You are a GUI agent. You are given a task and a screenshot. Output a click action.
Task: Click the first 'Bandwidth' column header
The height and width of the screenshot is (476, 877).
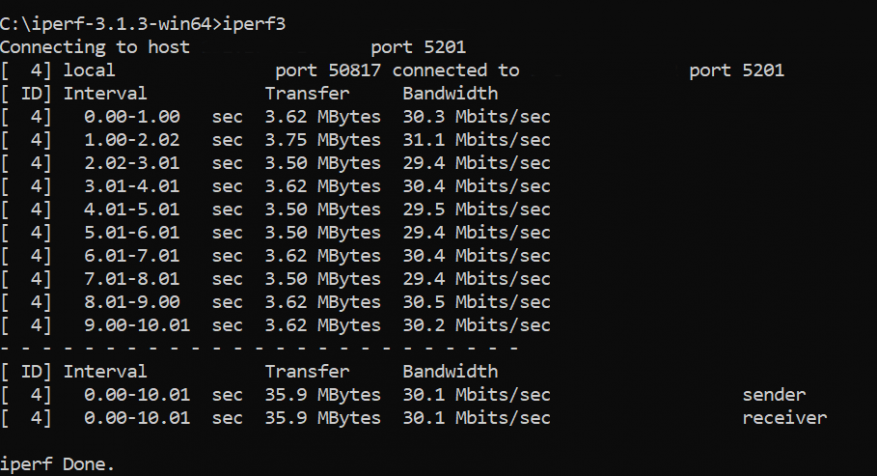pyautogui.click(x=450, y=93)
